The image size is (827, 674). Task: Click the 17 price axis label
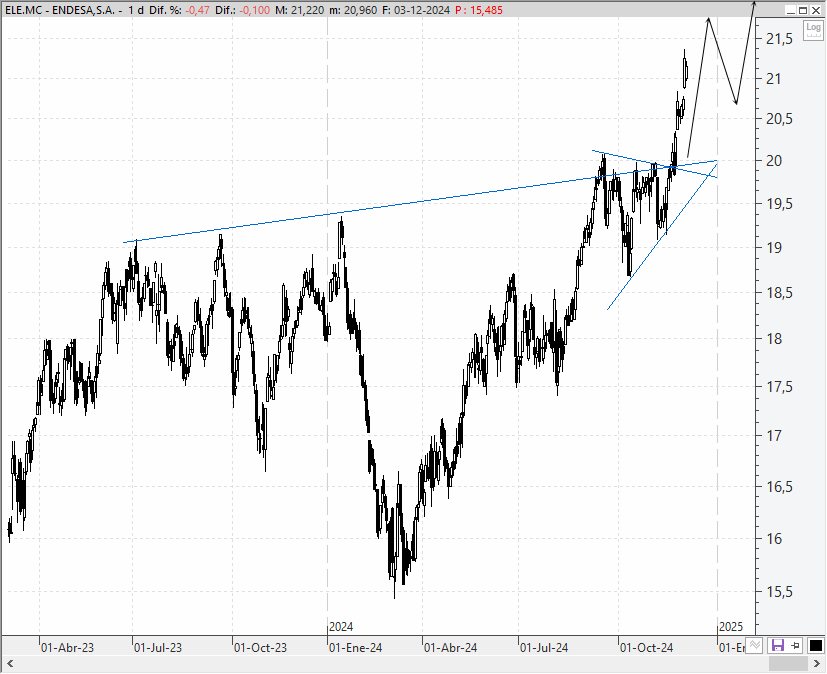coord(774,436)
